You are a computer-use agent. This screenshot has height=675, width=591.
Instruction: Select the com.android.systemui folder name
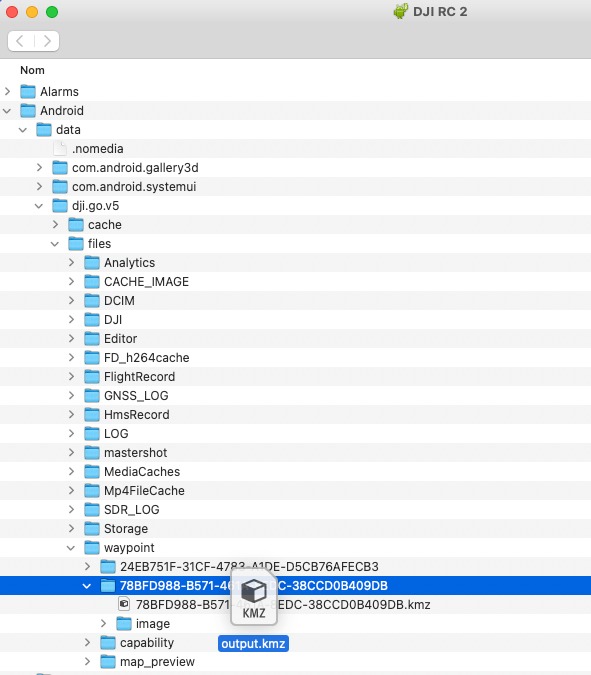click(134, 186)
